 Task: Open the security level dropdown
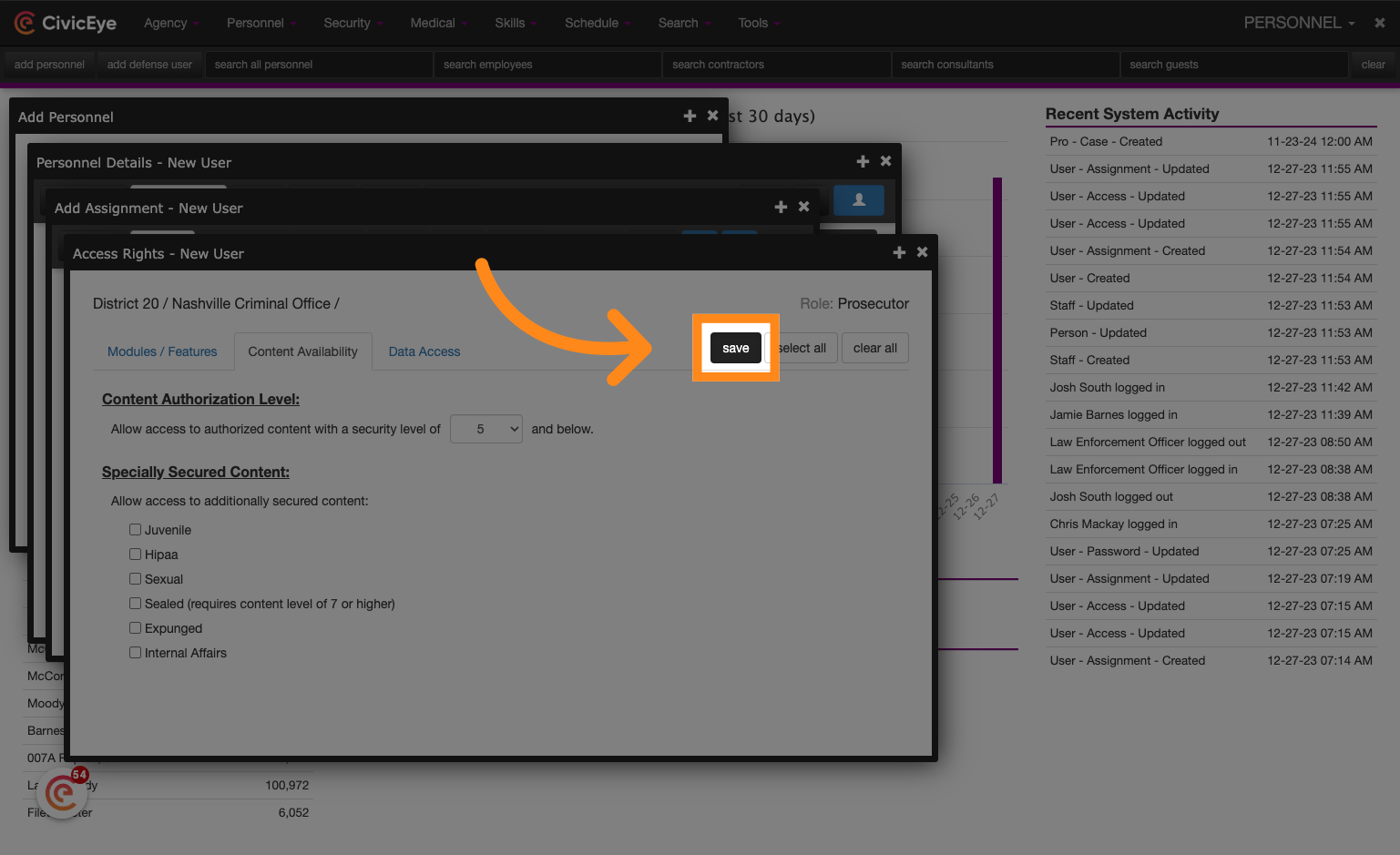tap(486, 429)
